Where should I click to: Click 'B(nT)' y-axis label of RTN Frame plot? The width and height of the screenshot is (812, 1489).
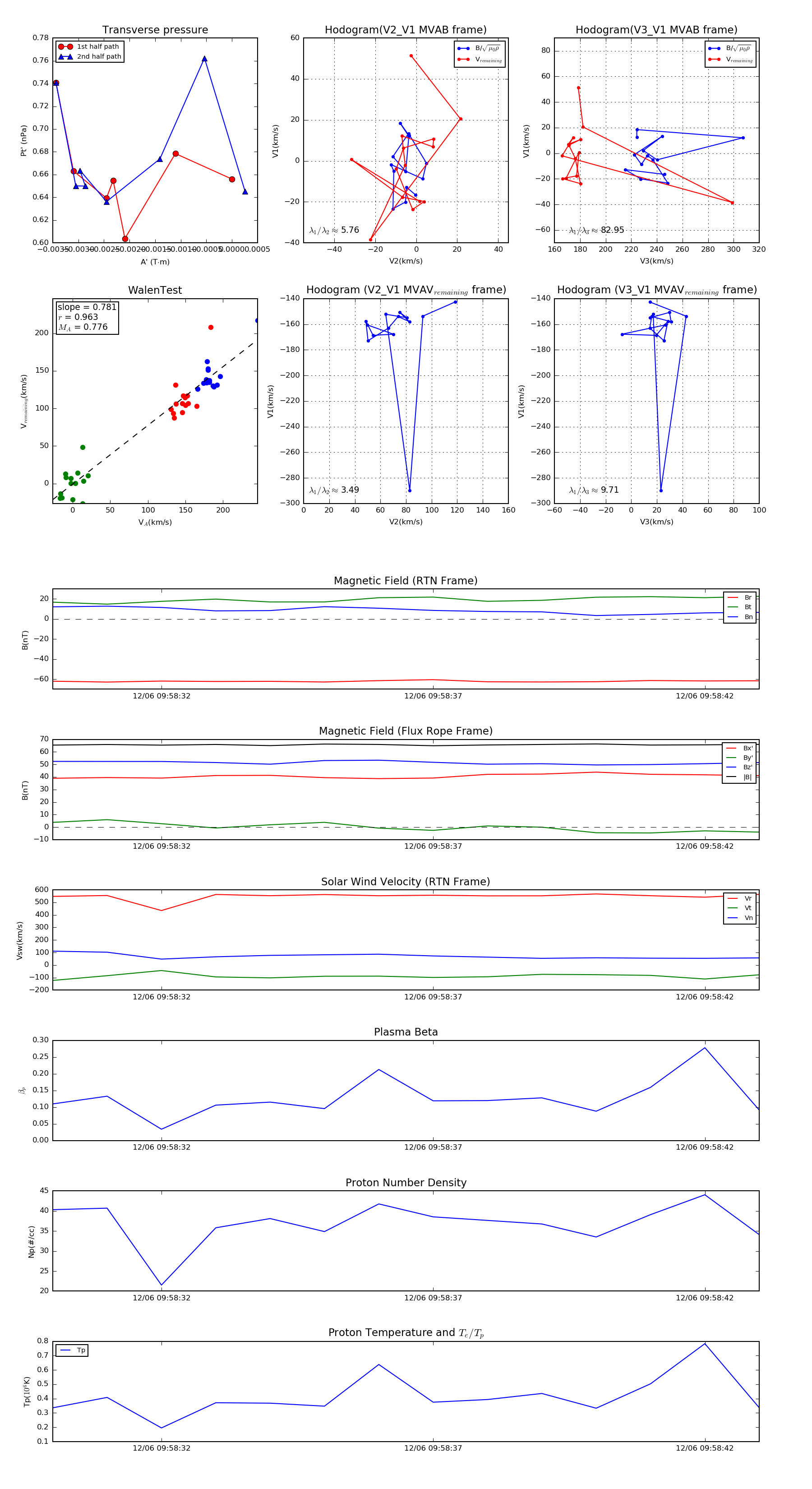coord(25,640)
